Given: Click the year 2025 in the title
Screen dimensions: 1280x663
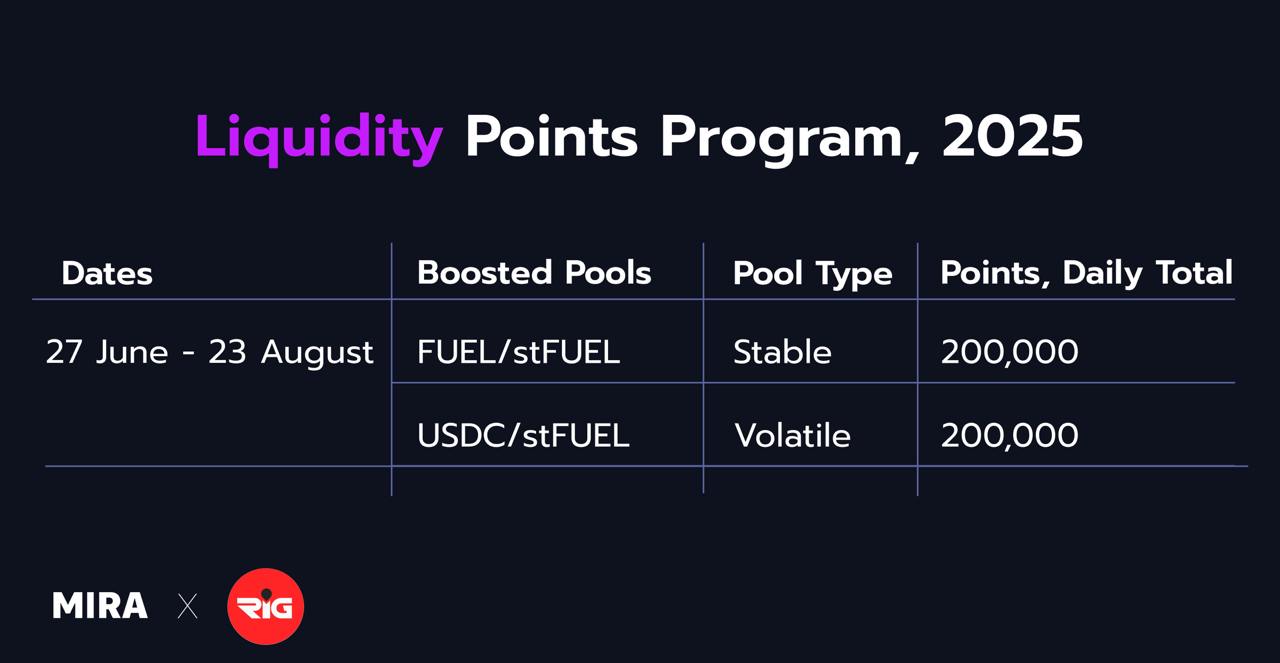Looking at the screenshot, I should [x=1012, y=137].
